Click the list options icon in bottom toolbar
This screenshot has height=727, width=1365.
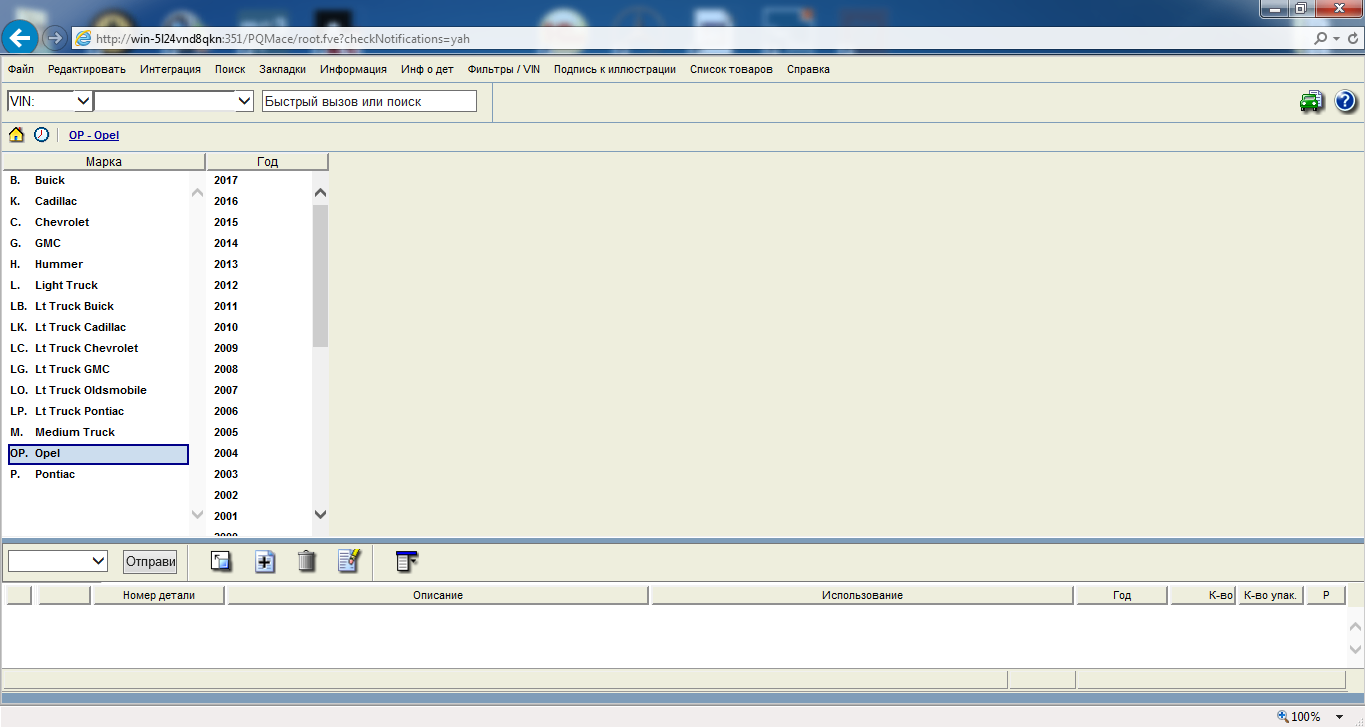click(406, 561)
